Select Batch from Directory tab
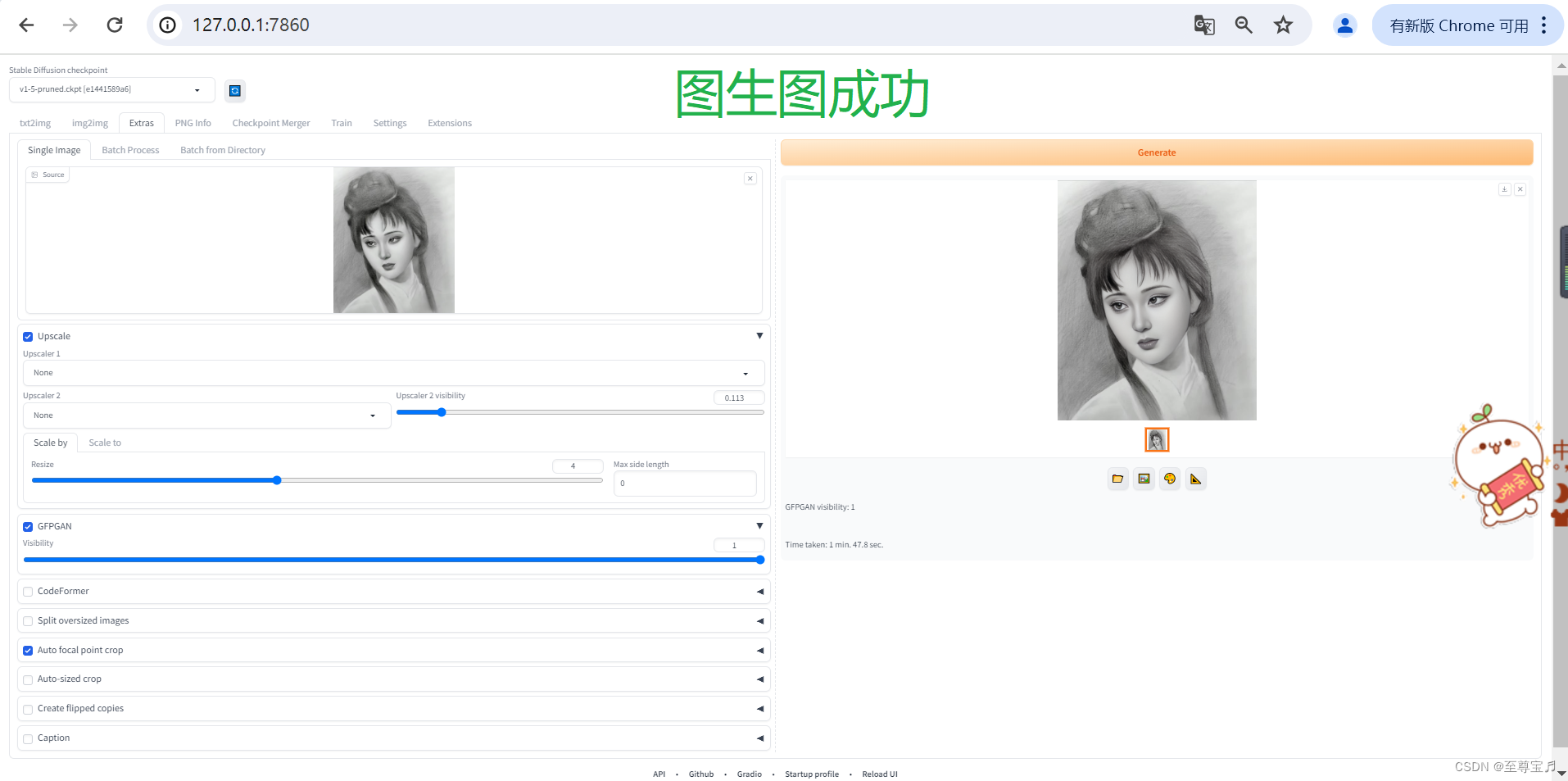Image resolution: width=1568 pixels, height=781 pixels. pyautogui.click(x=223, y=150)
